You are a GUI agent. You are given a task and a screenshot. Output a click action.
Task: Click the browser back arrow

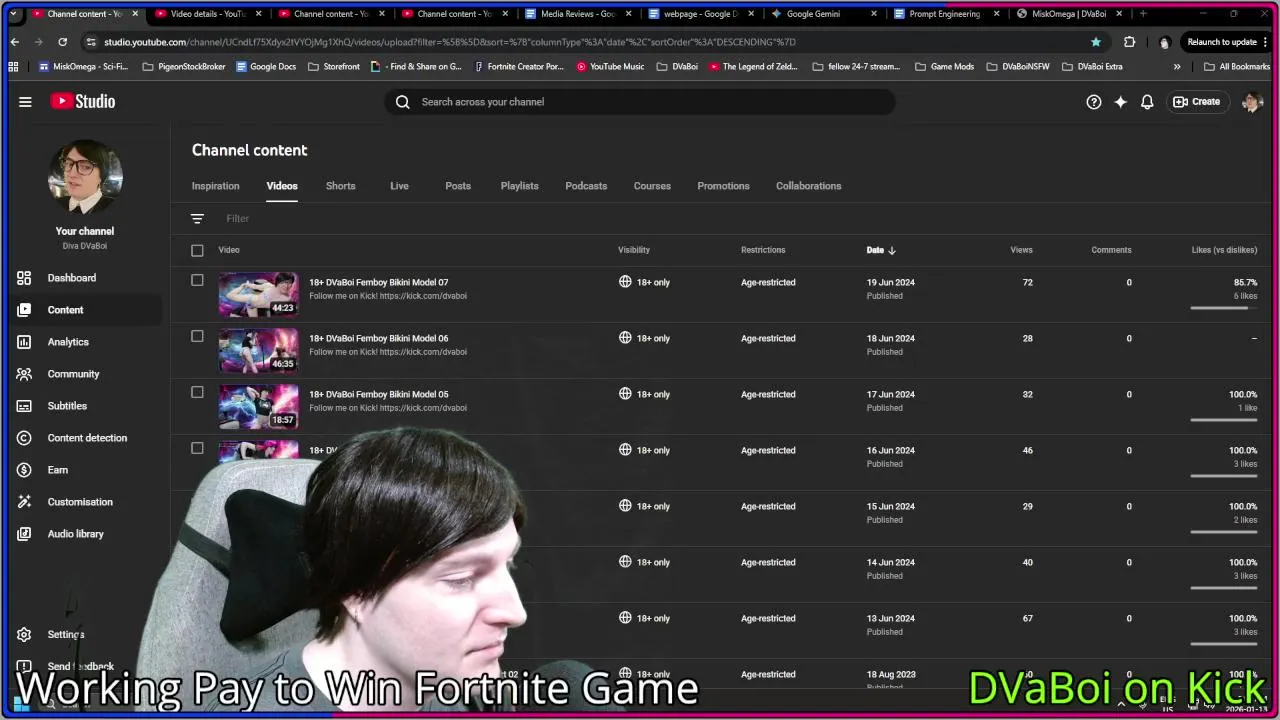14,42
